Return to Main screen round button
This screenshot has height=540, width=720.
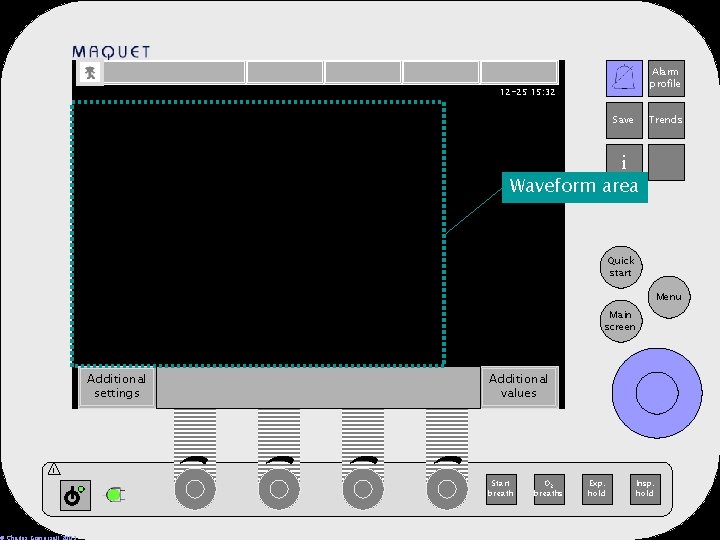(x=621, y=321)
